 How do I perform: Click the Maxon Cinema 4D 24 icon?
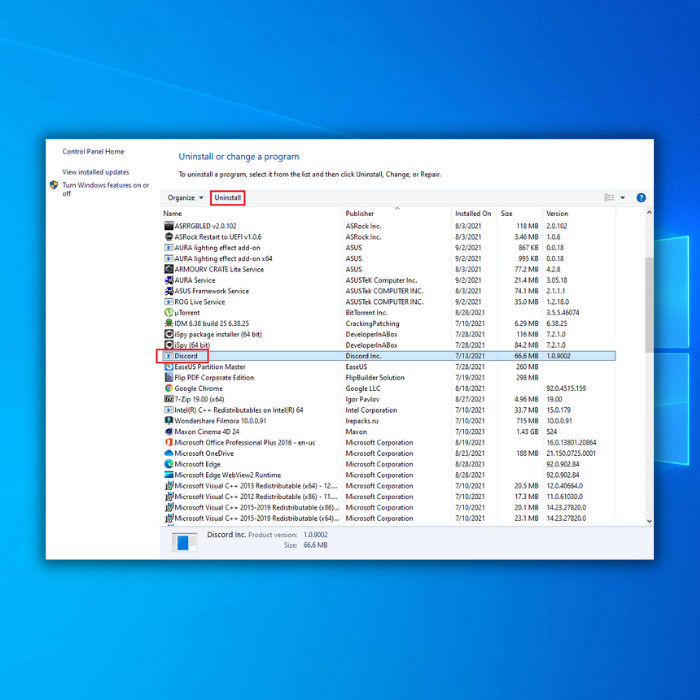pyautogui.click(x=168, y=432)
